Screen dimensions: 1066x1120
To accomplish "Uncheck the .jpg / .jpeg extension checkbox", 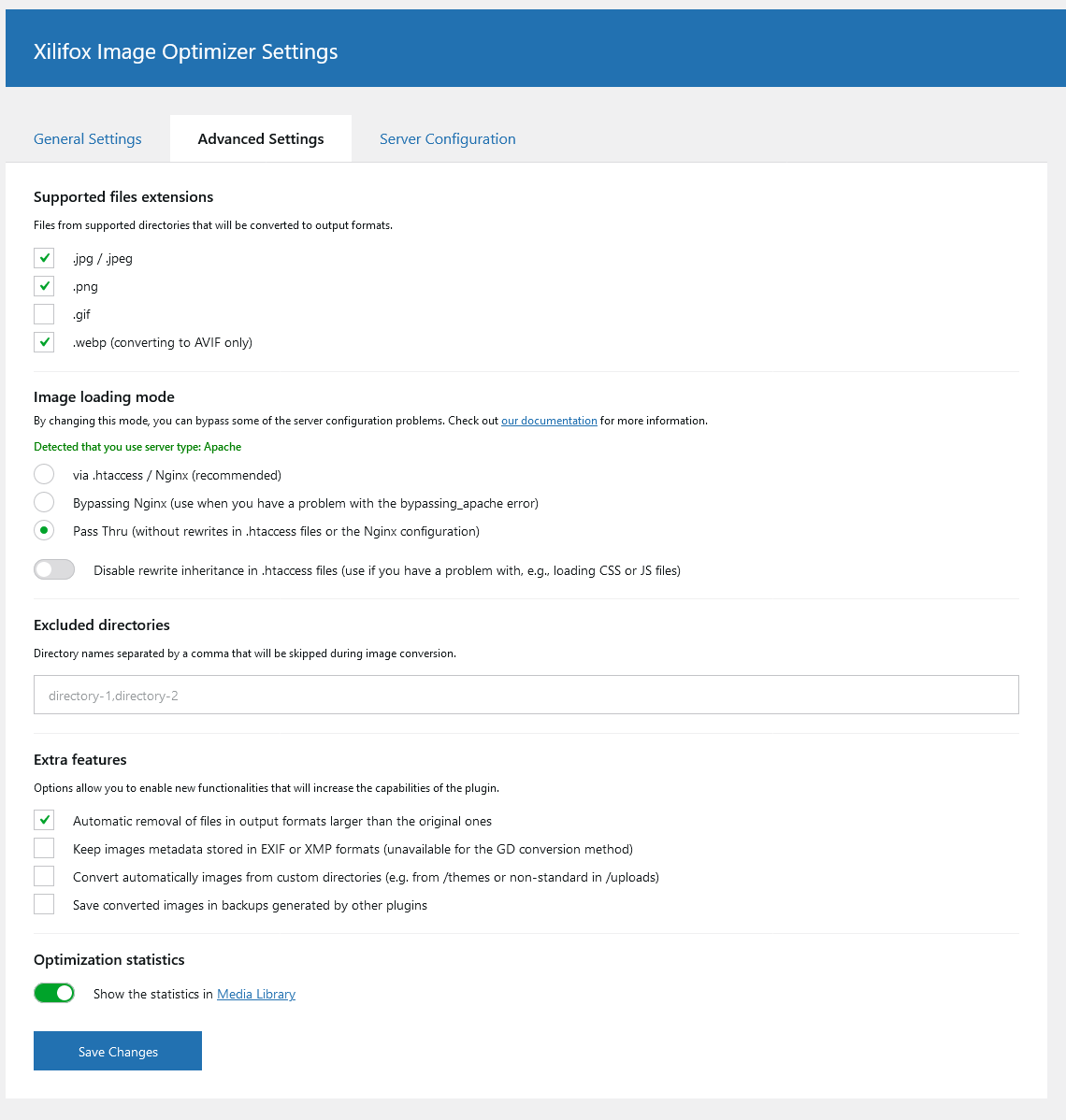I will [44, 258].
